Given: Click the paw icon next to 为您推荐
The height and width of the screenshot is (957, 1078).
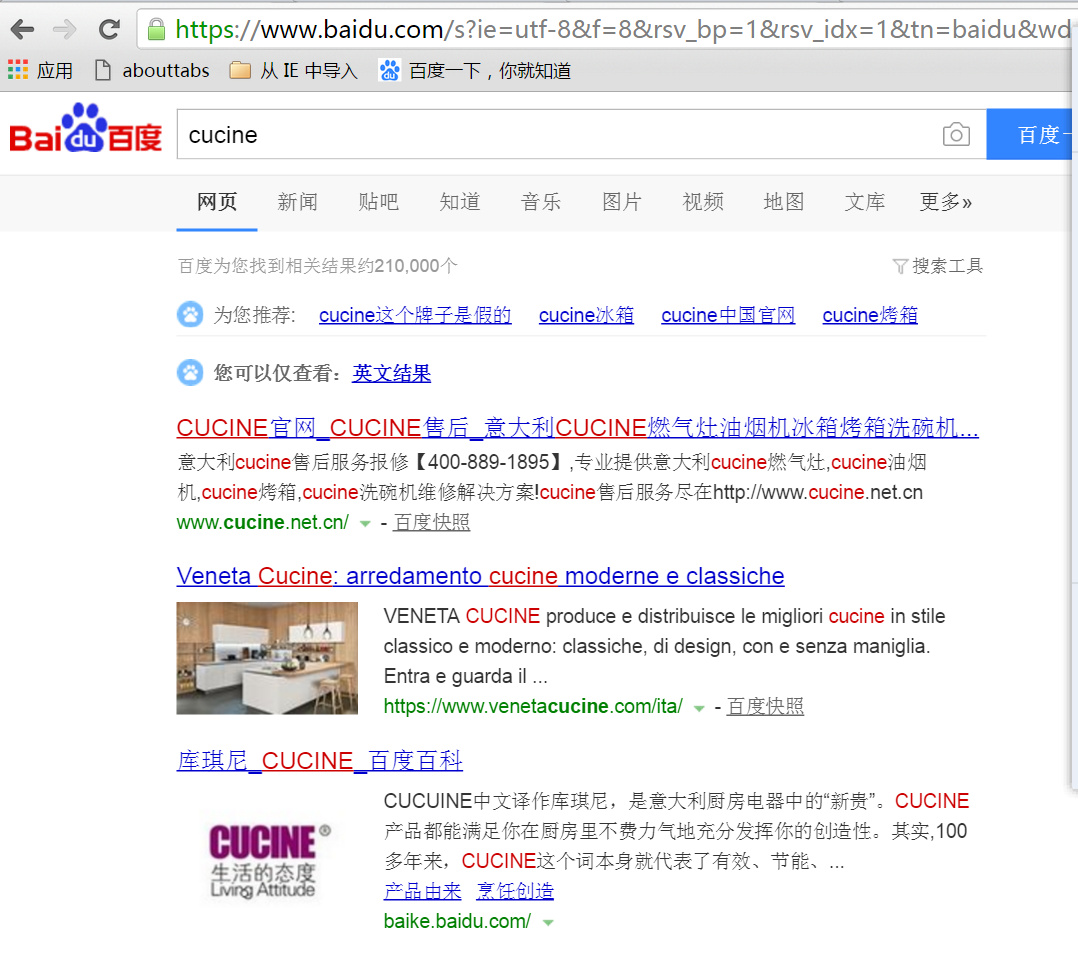Looking at the screenshot, I should click(189, 314).
